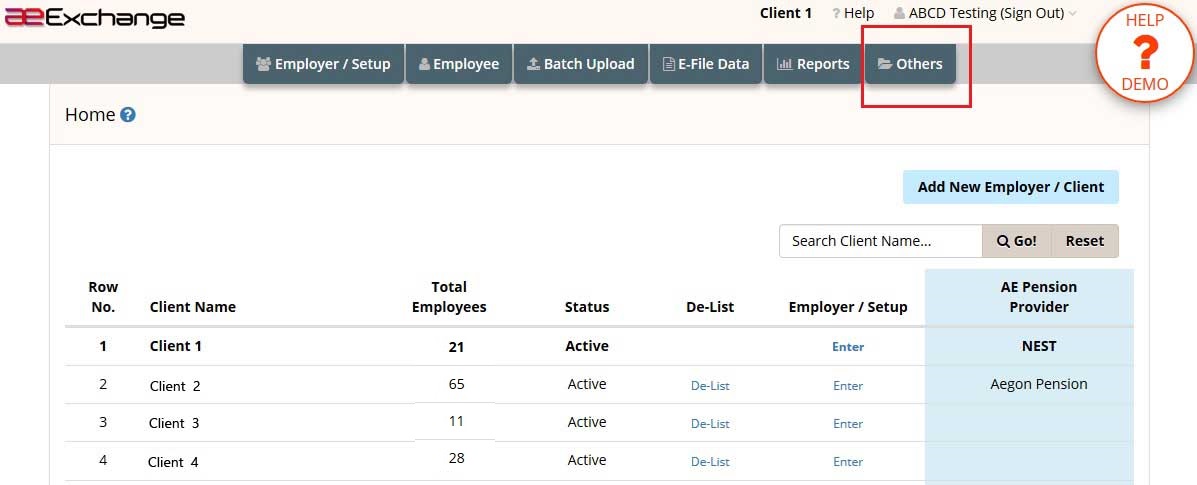The height and width of the screenshot is (485, 1197).
Task: Focus the Search Client Name field
Action: [880, 241]
